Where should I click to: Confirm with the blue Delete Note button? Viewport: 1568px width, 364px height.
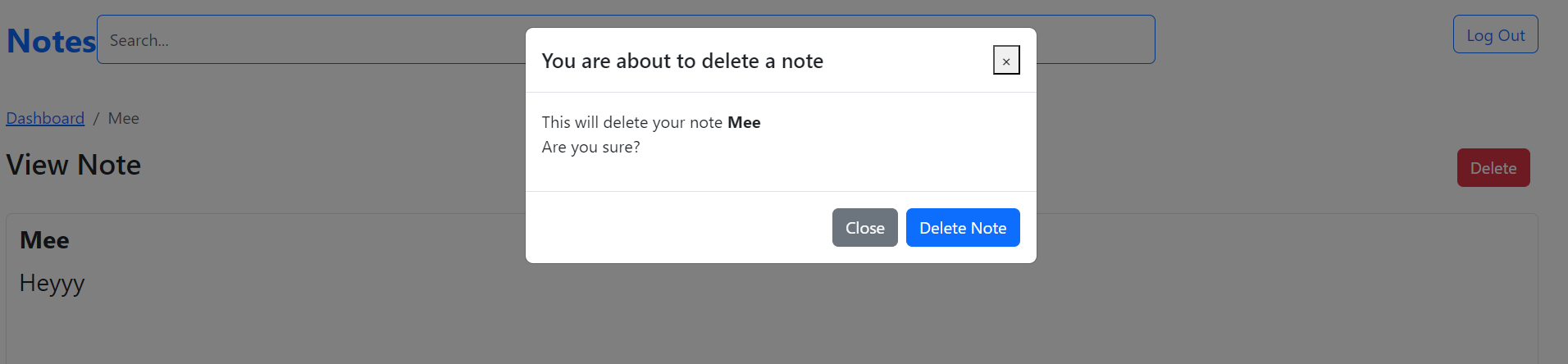coord(963,228)
